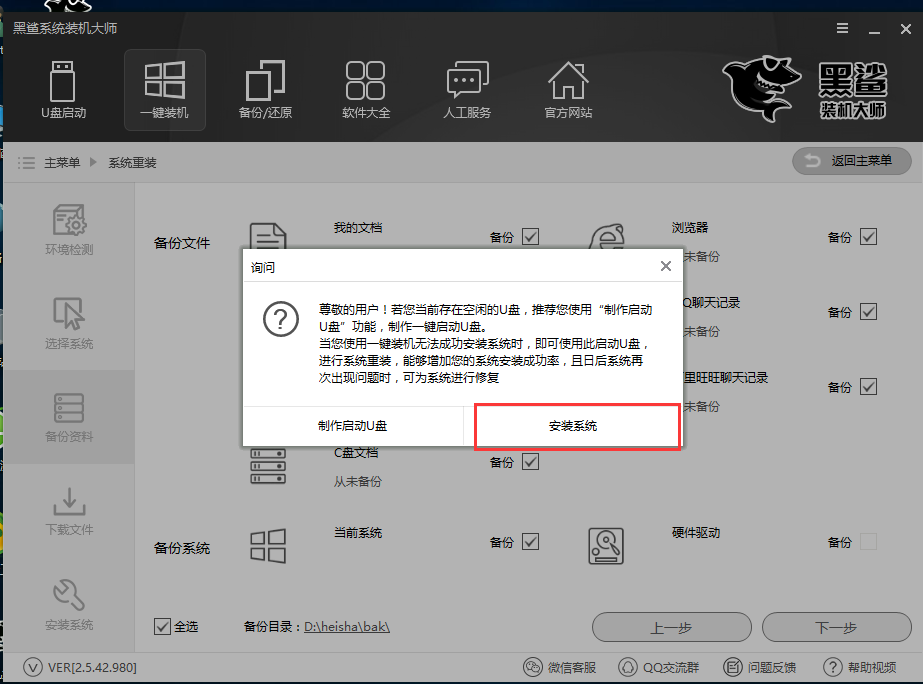Image resolution: width=923 pixels, height=684 pixels.
Task: Toggle 阿里旺旺聊天记录 backup checkbox
Action: pyautogui.click(x=868, y=387)
